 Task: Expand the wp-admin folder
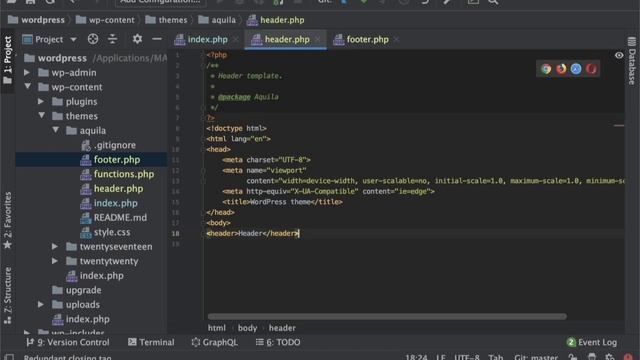[x=27, y=73]
